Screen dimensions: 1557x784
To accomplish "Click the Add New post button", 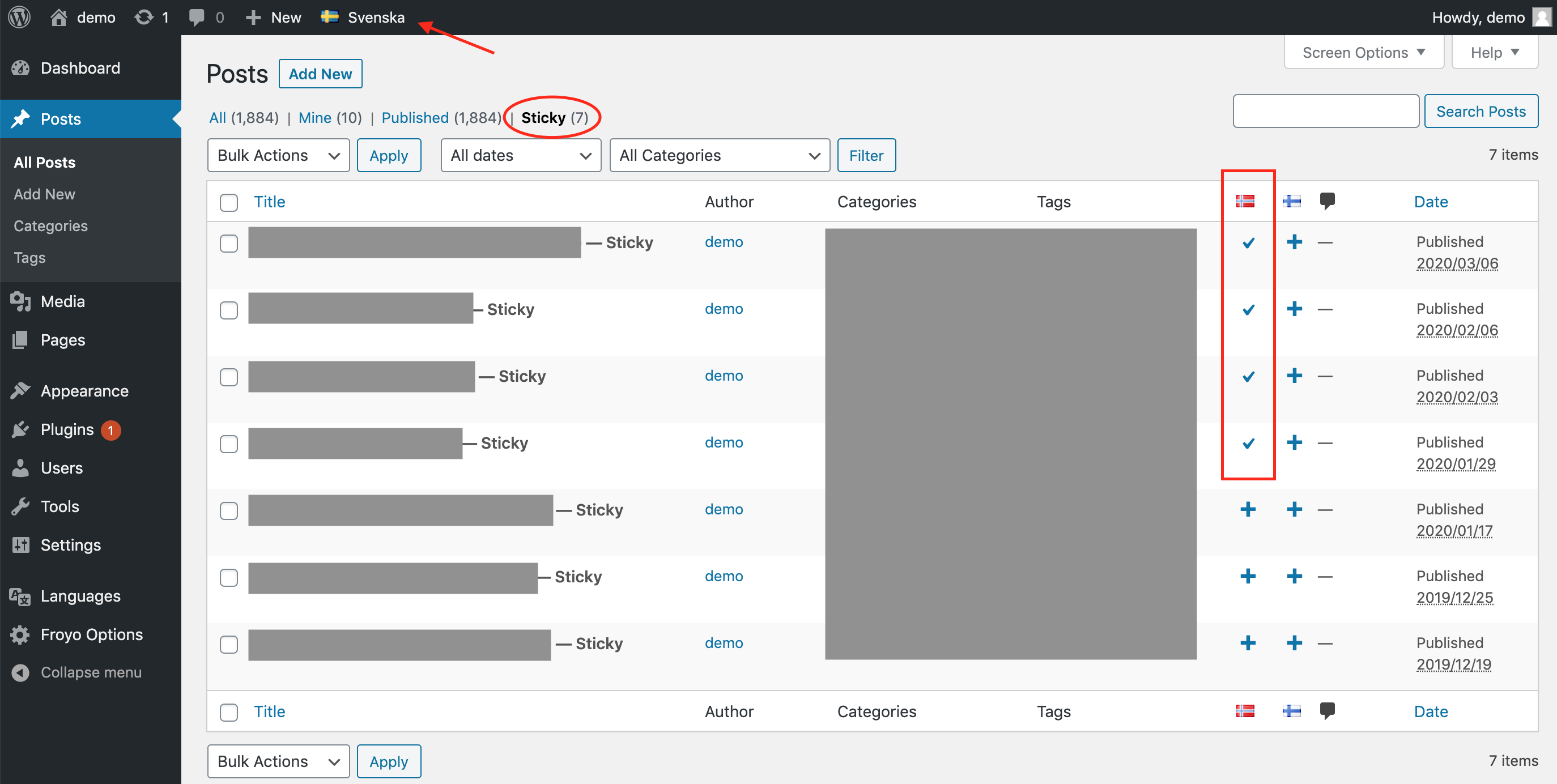I will point(320,73).
